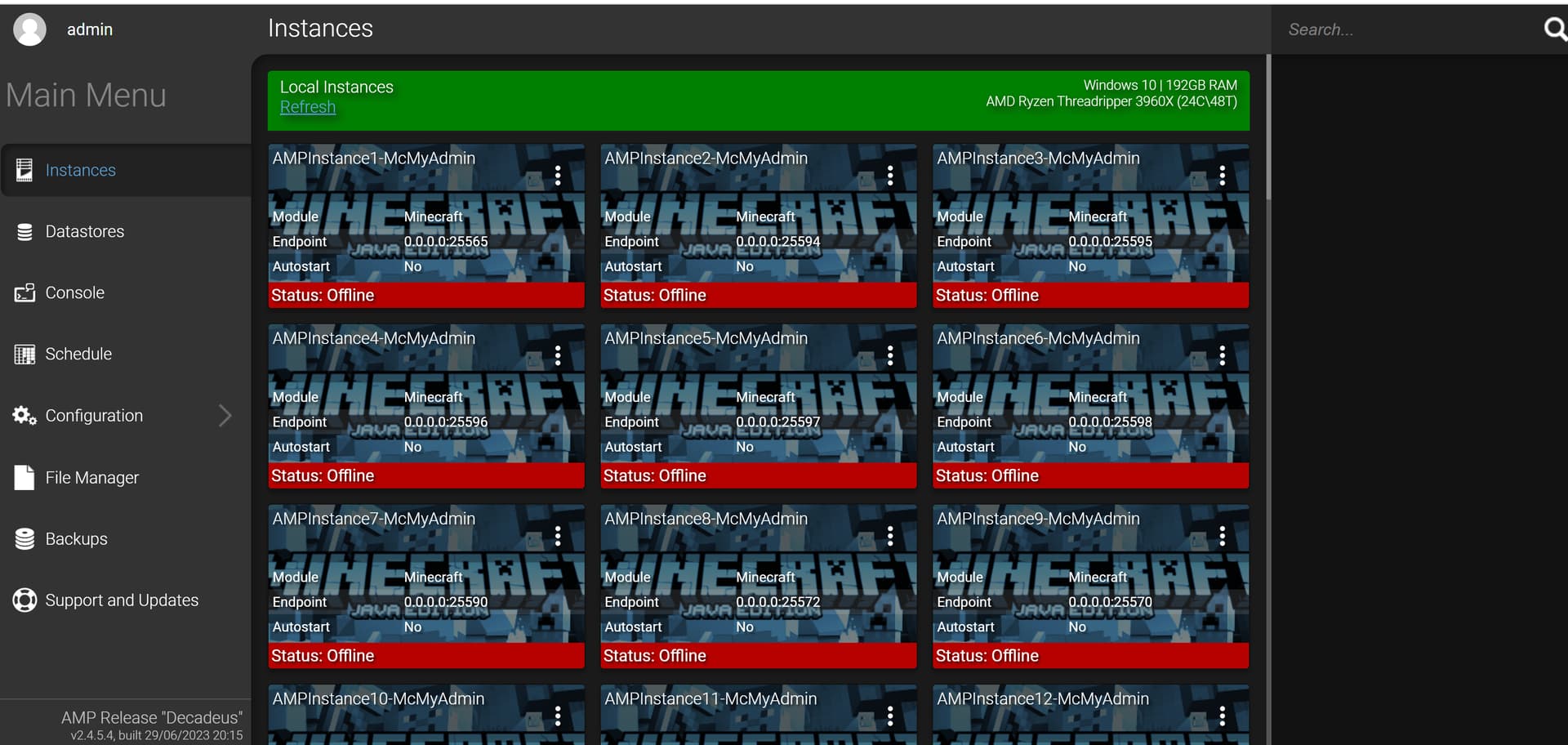Click AMPInstance5 Status: Offline bar
Image resolution: width=1568 pixels, height=745 pixels.
click(759, 475)
